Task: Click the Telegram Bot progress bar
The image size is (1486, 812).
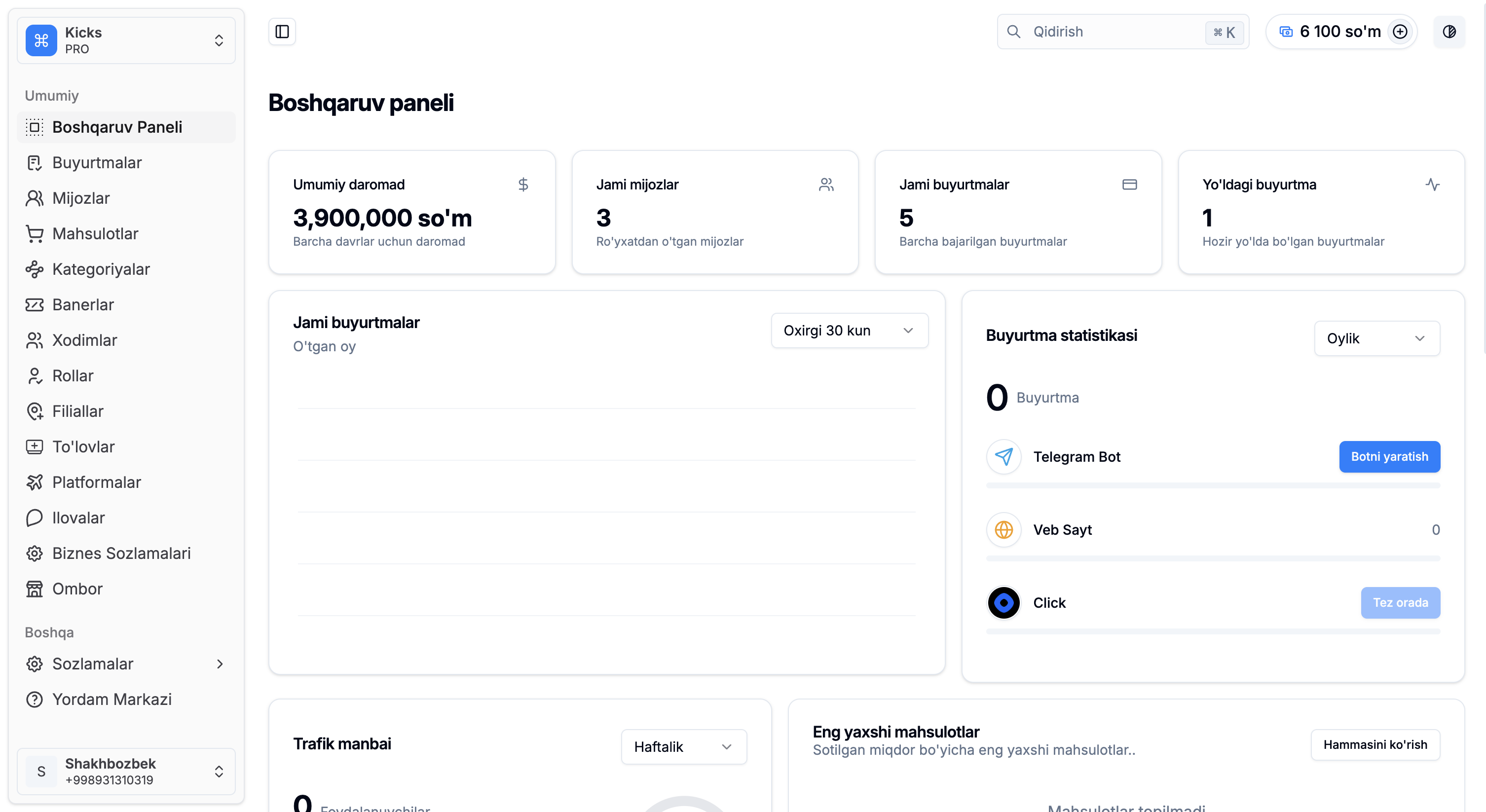Action: click(1213, 485)
